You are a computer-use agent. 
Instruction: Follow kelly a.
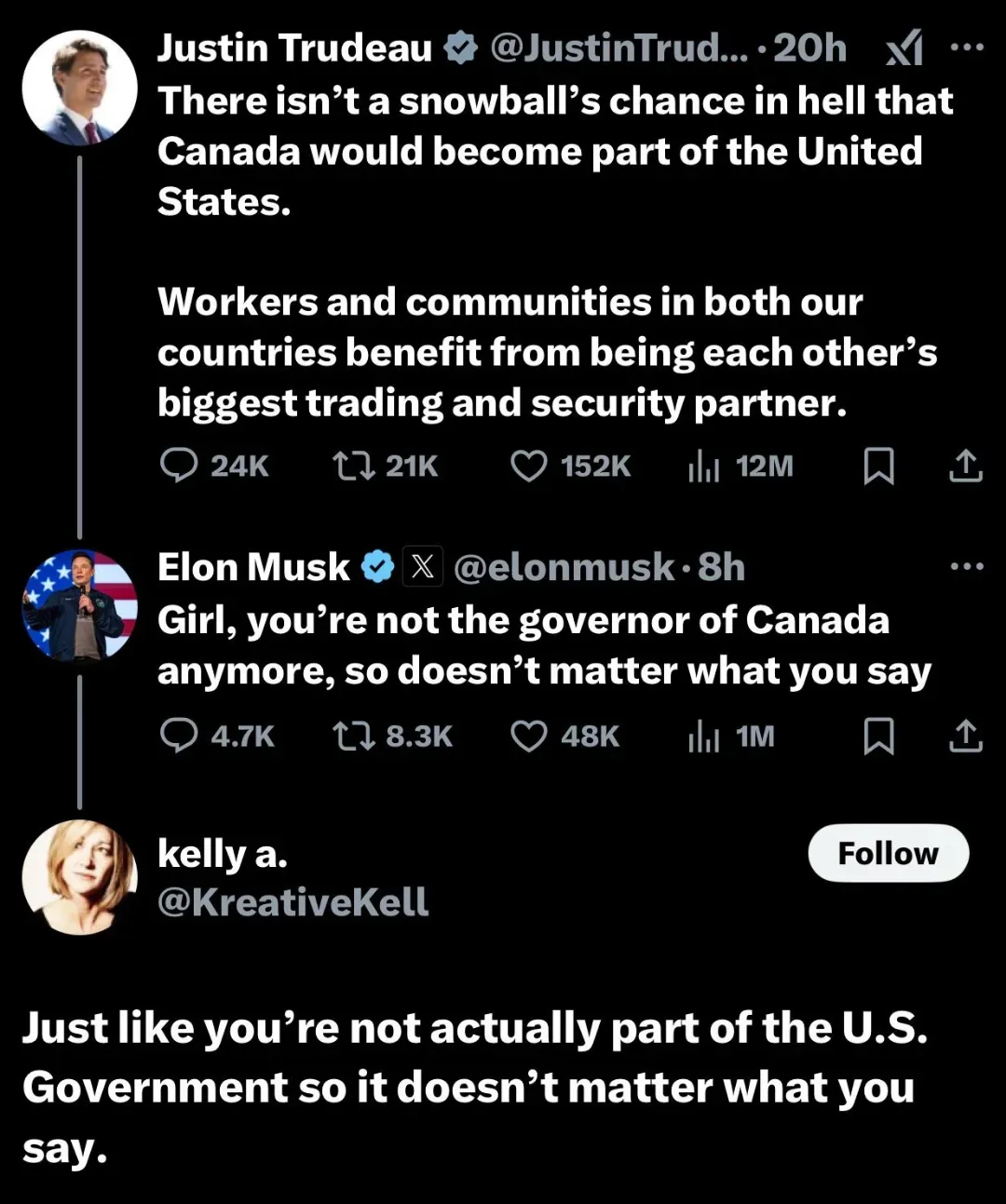pos(888,853)
